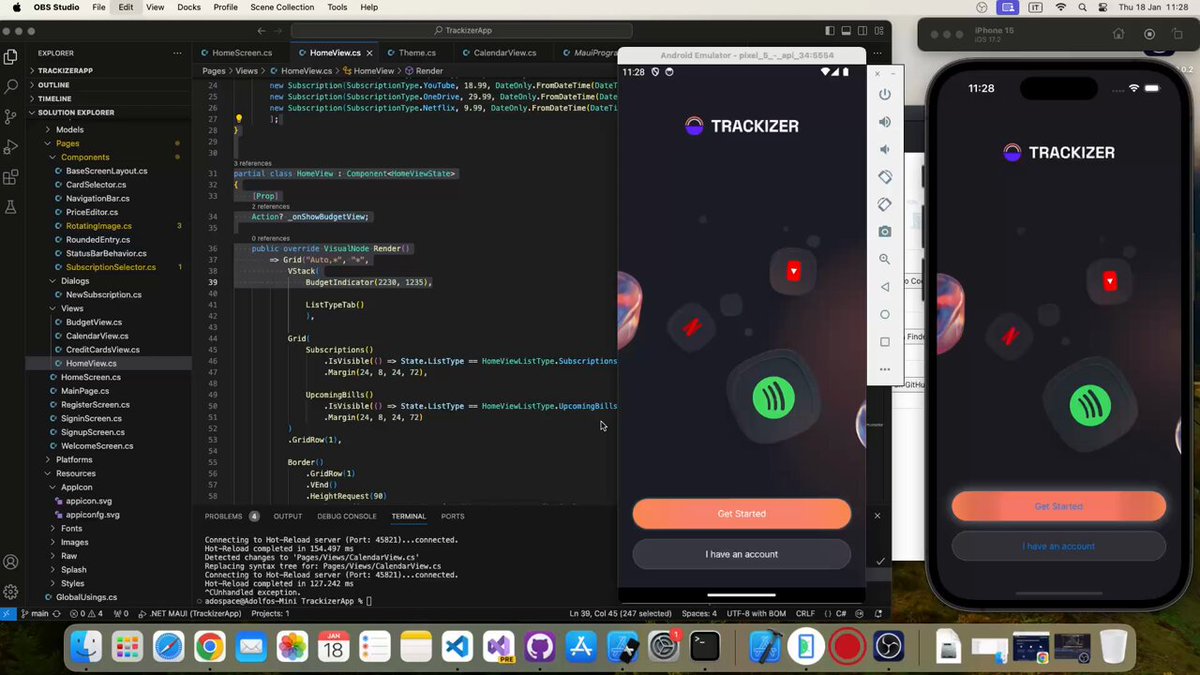Click the iPhone simulator screenshot icon
This screenshot has width=1200, height=675.
[1149, 34]
